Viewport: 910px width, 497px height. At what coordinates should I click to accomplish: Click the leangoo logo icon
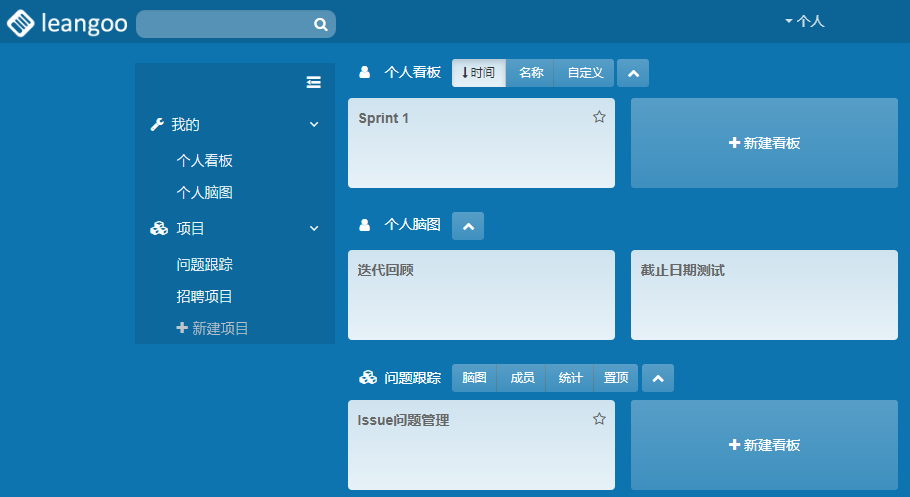[x=20, y=23]
